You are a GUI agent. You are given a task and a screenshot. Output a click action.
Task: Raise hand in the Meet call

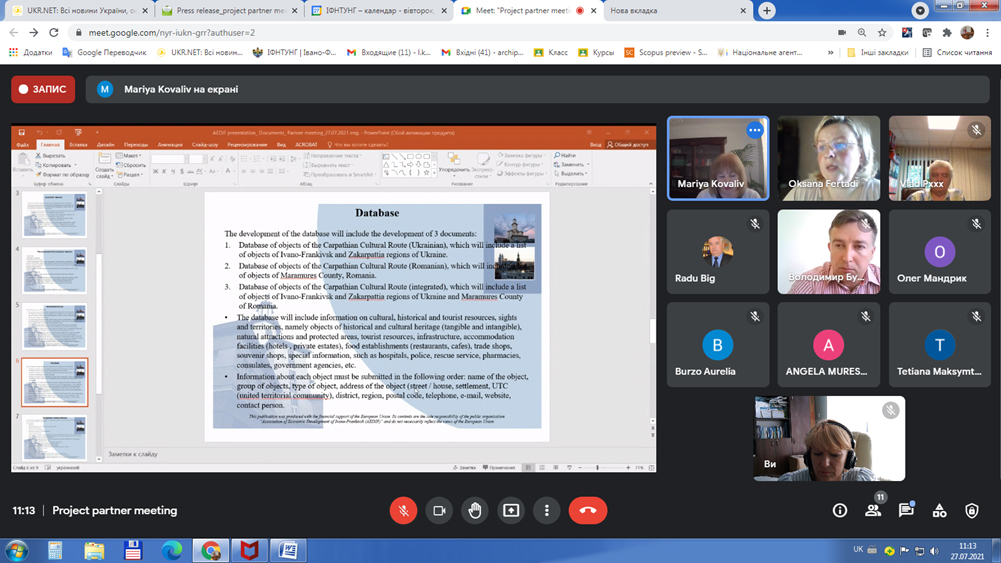pyautogui.click(x=475, y=511)
